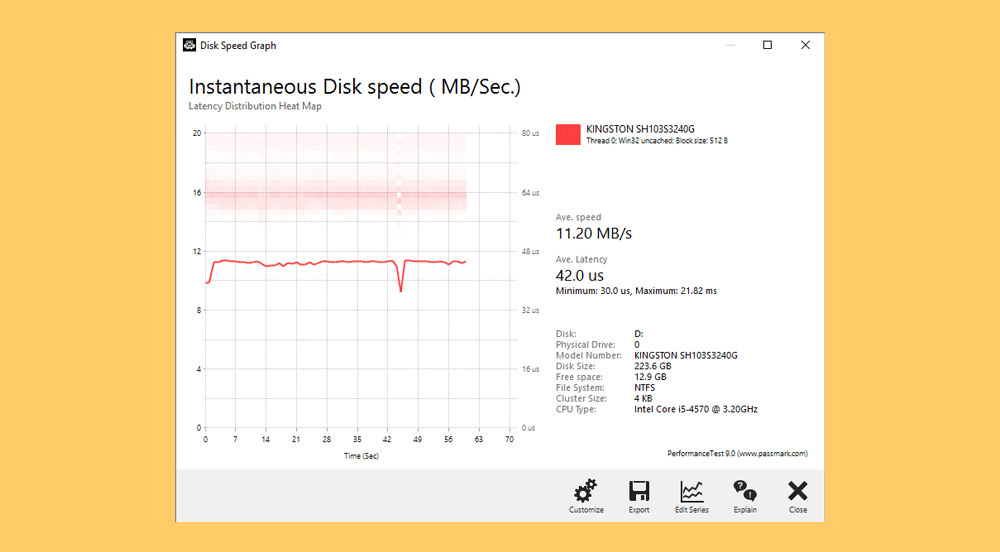This screenshot has width=1000, height=552.
Task: Click the Instantaneous Disk speed heading
Action: [x=354, y=87]
